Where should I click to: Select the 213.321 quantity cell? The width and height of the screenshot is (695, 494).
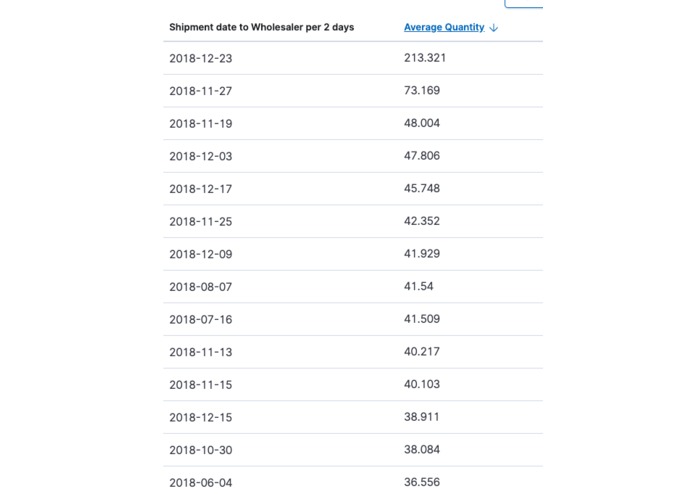point(425,58)
